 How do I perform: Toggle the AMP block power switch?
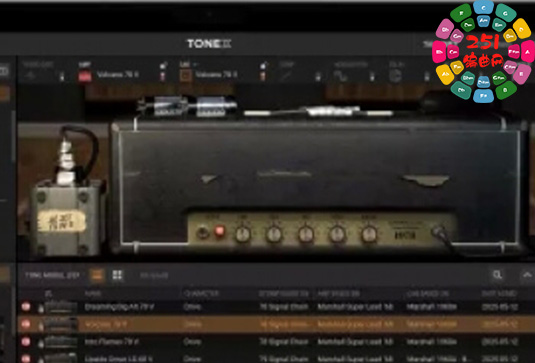163,76
